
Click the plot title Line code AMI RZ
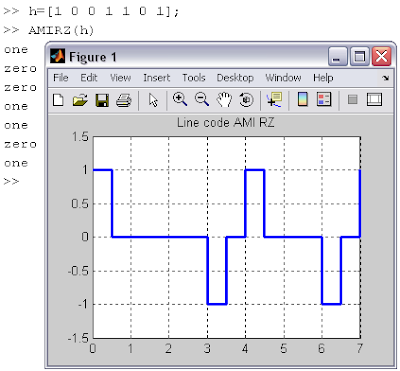point(226,122)
